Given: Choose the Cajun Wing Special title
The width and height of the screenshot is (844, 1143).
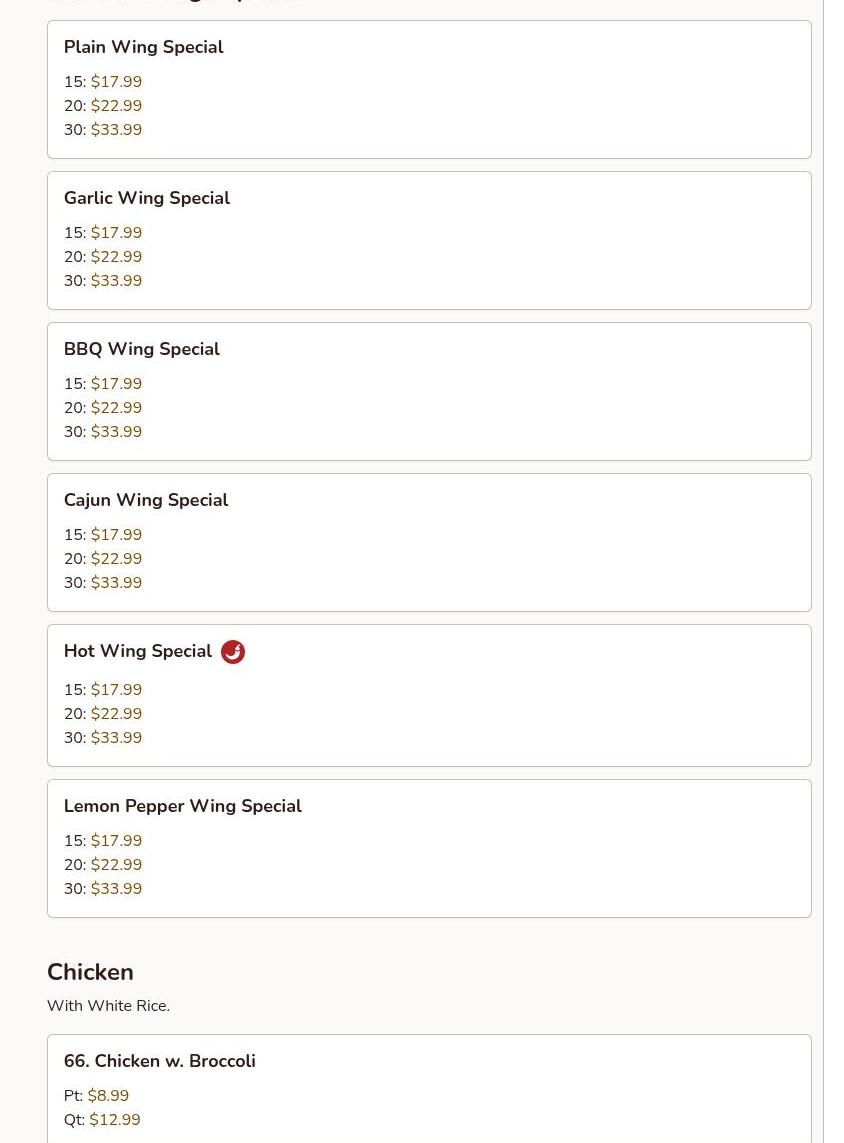Looking at the screenshot, I should point(145,500).
